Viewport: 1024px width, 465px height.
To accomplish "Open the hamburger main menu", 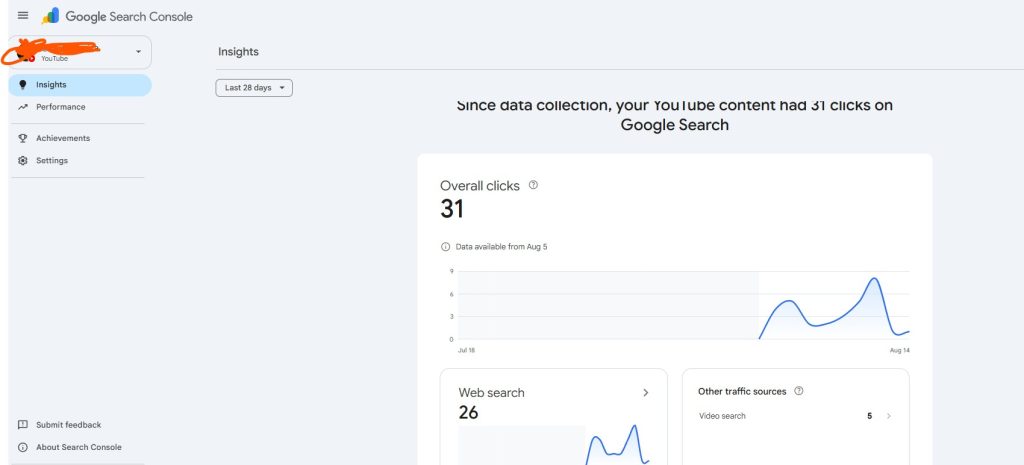I will 23,16.
